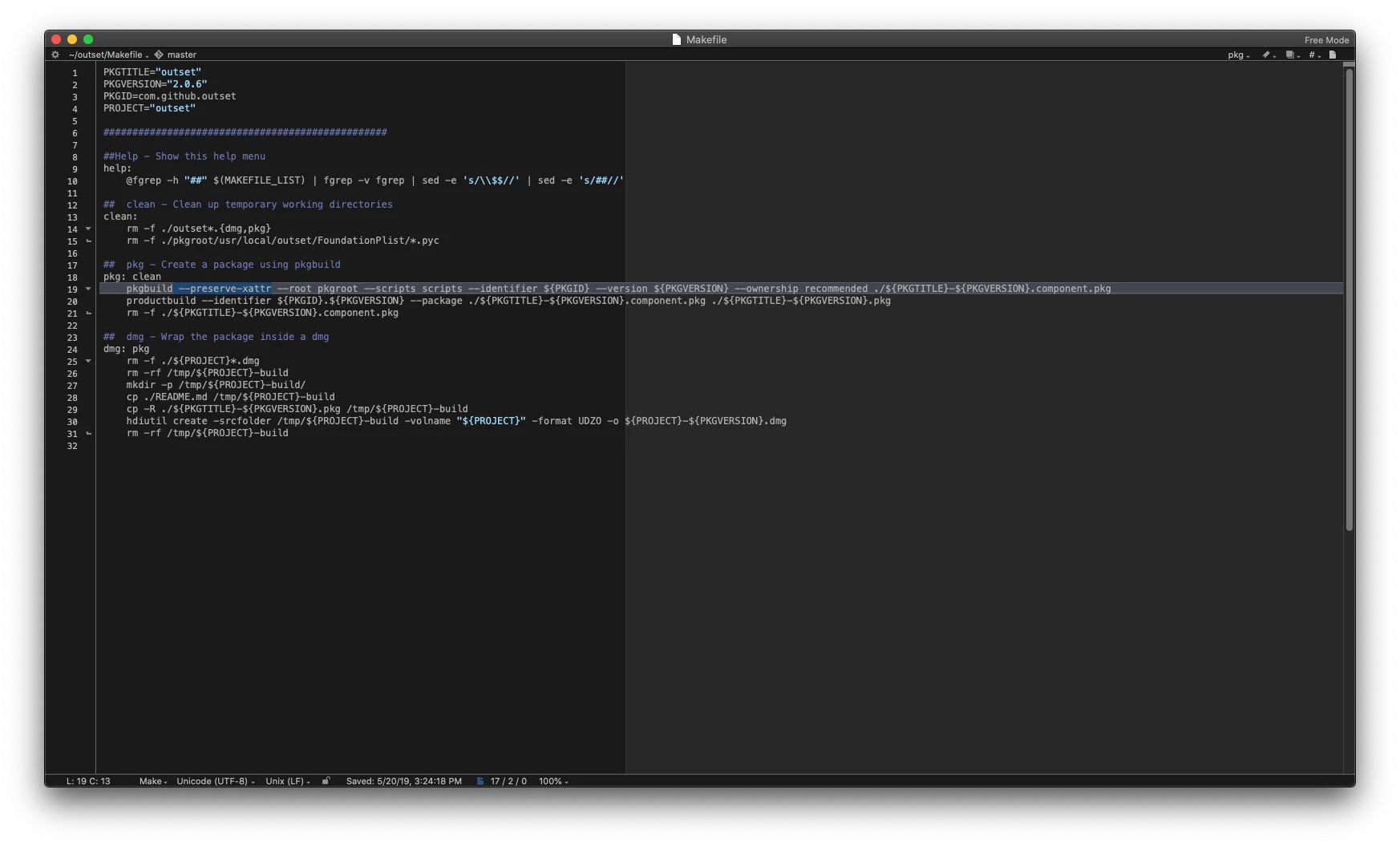Open the counterparts stacked-files menu
Viewport: 1400px width, 846px height.
1292,55
